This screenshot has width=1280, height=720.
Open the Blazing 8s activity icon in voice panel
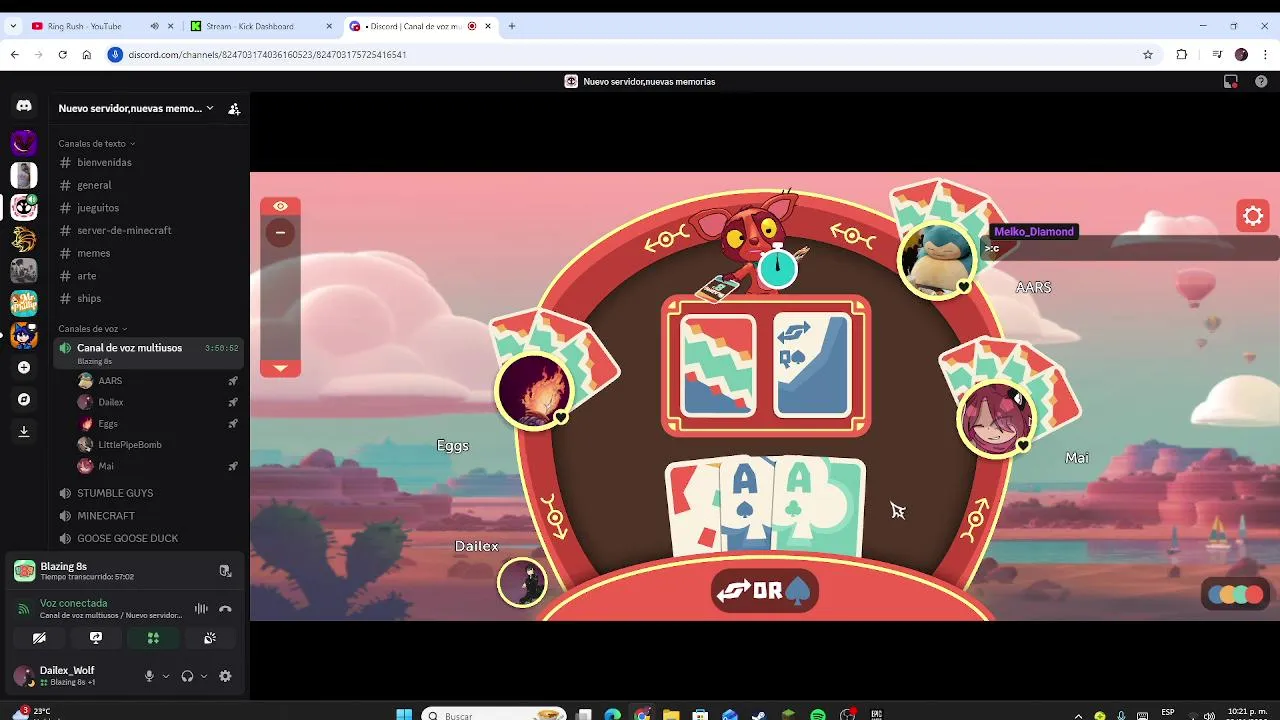(24, 570)
